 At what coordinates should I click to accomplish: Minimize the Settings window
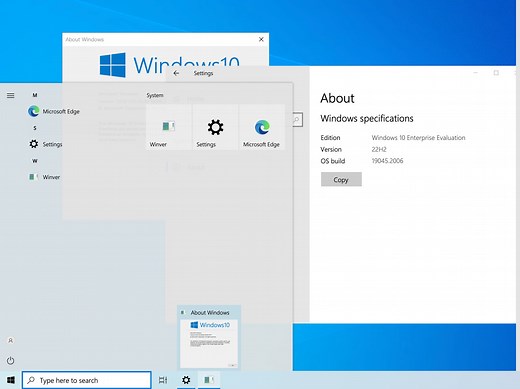coord(476,73)
